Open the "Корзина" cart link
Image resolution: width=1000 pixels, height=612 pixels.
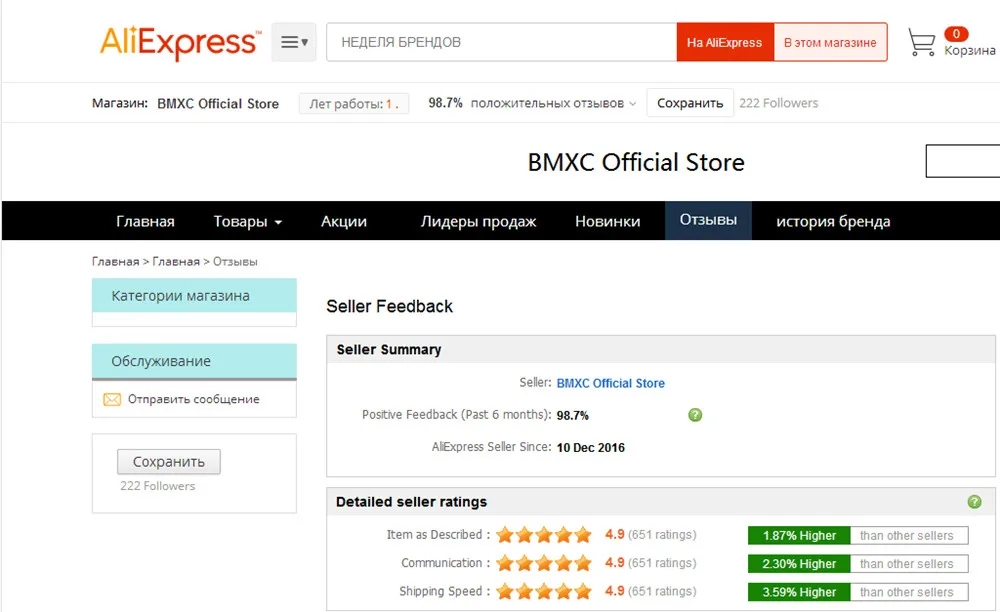pos(969,50)
